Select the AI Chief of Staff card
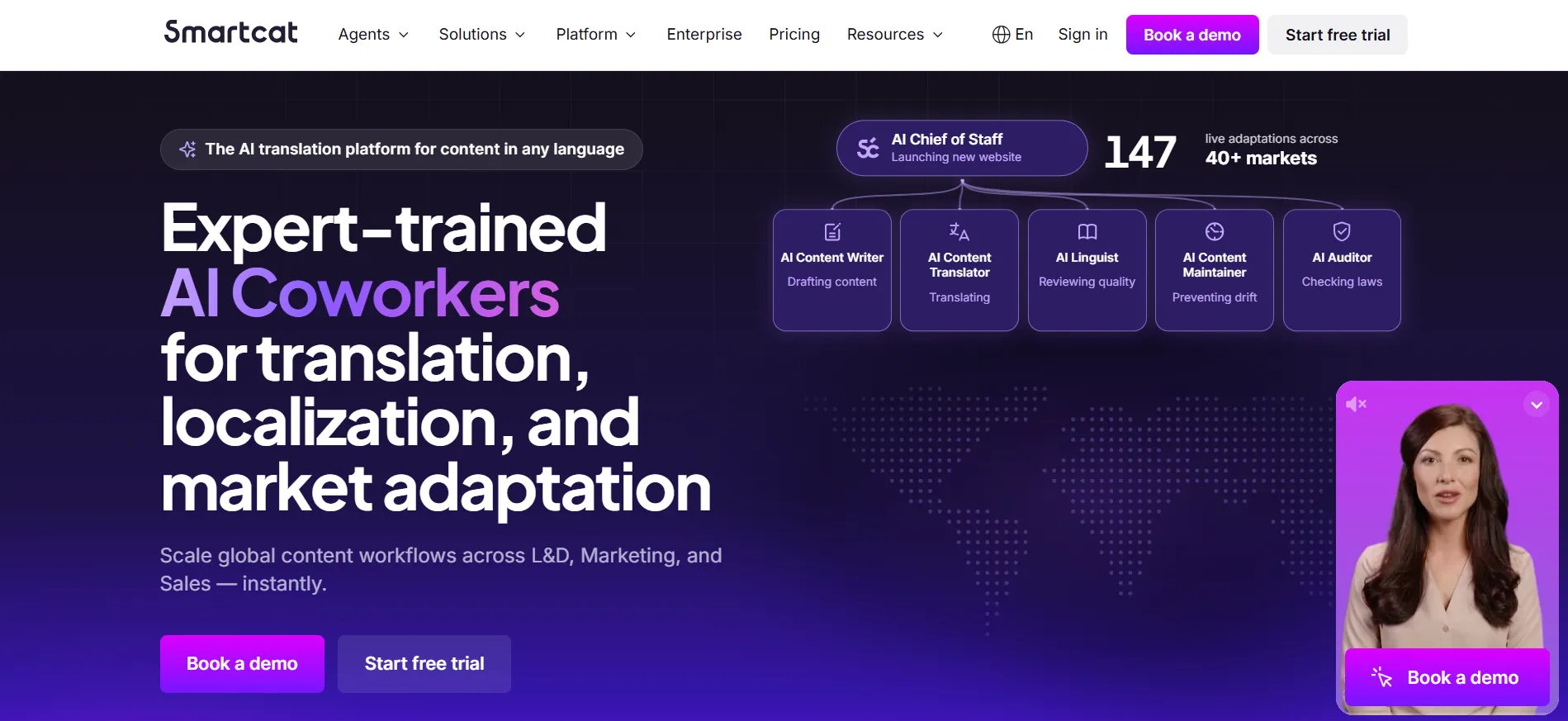The height and width of the screenshot is (721, 1568). [x=962, y=148]
